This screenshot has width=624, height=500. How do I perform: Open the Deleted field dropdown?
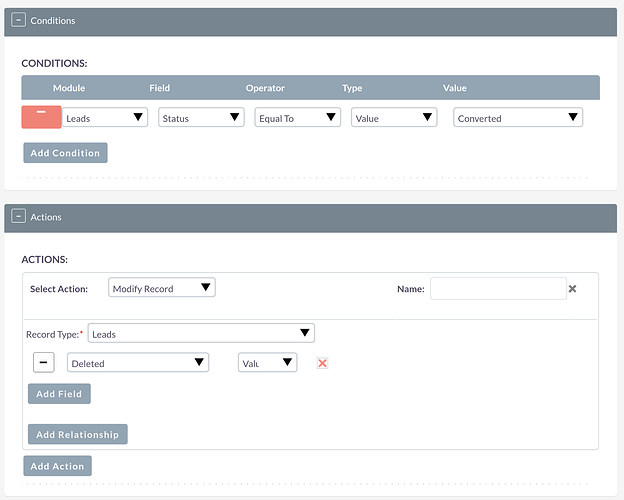138,363
